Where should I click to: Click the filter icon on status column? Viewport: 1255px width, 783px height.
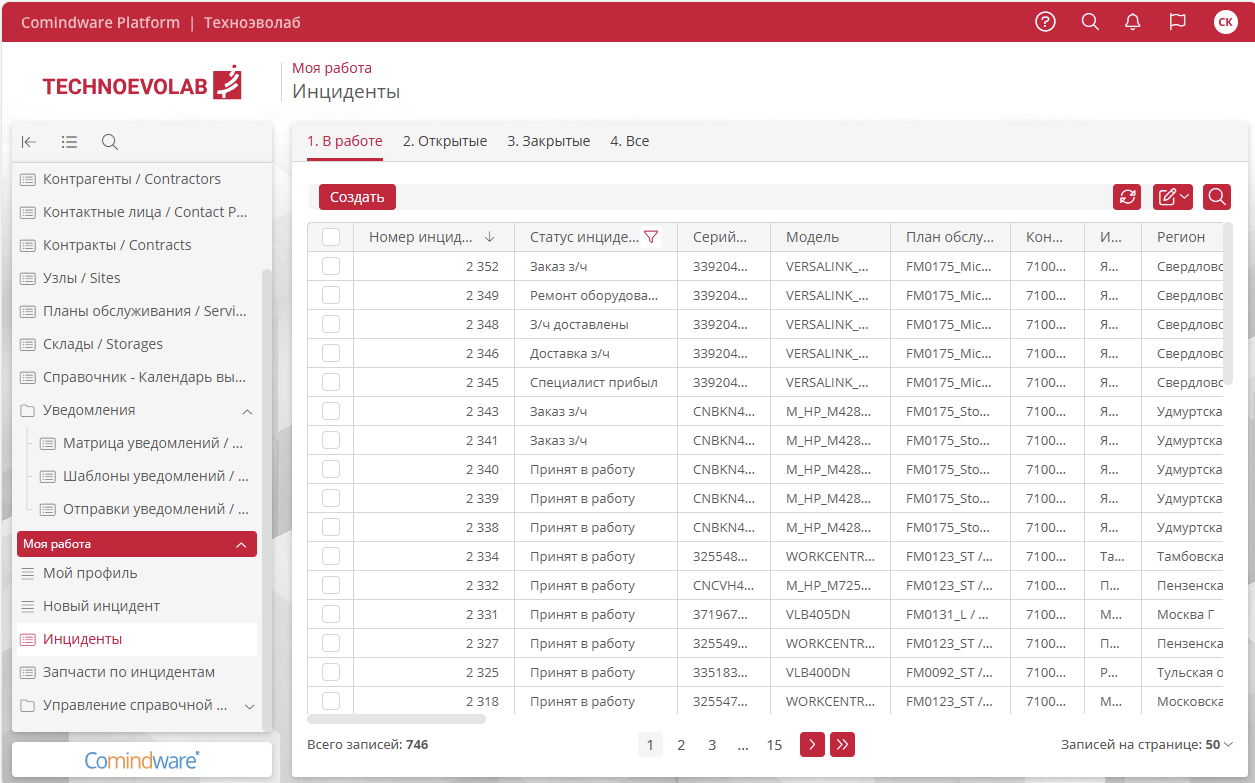[651, 237]
